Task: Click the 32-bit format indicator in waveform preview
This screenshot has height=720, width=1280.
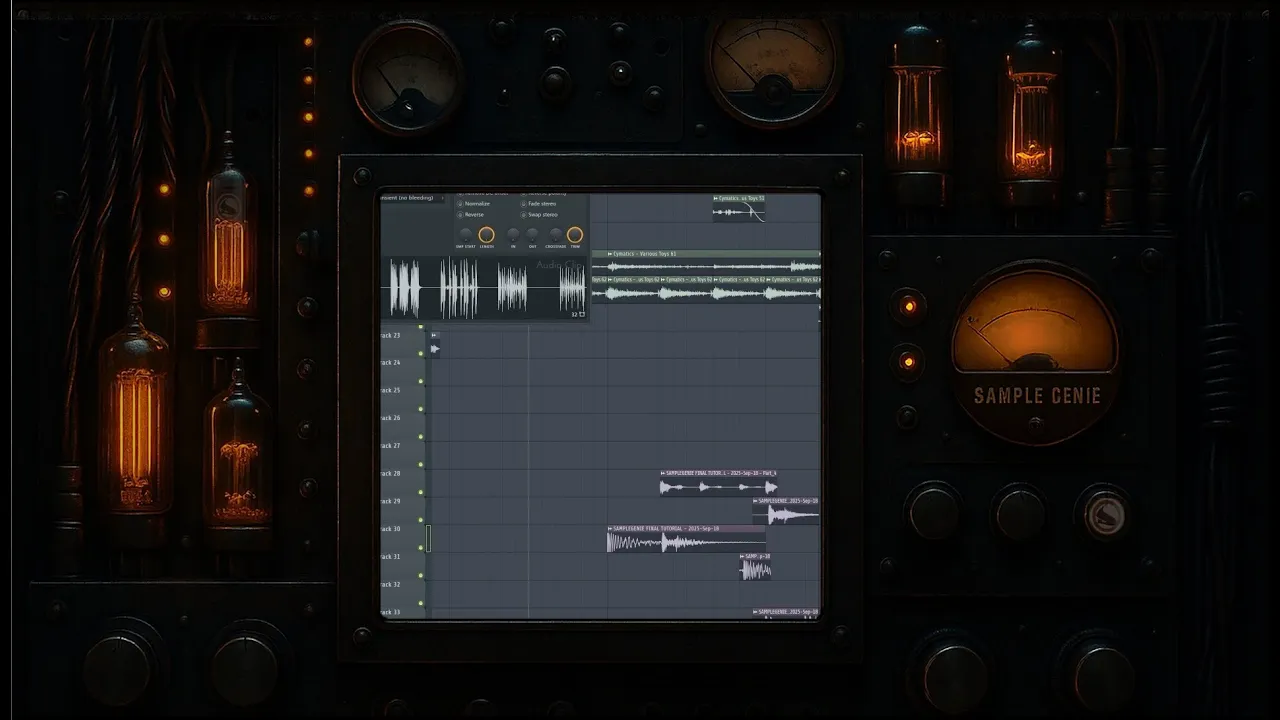Action: pos(574,314)
